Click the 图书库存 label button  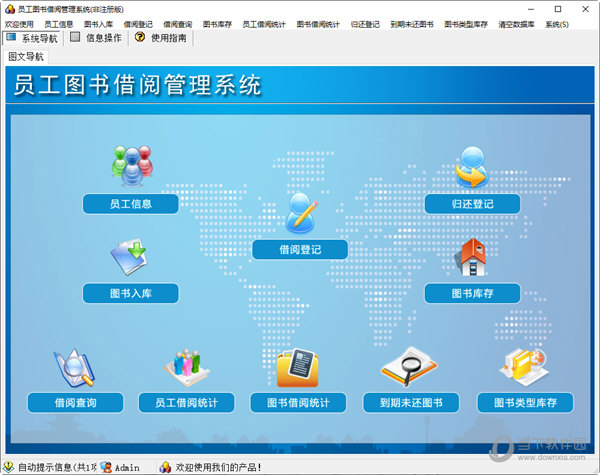click(x=472, y=293)
